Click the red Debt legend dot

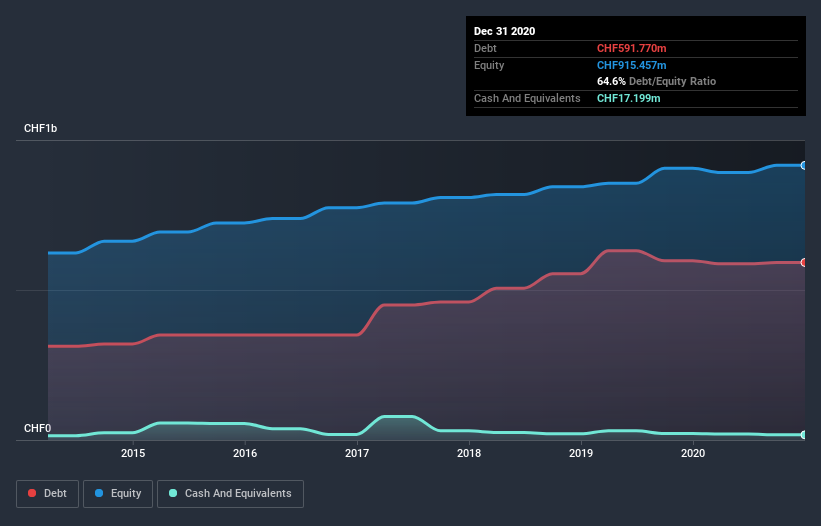(32, 493)
